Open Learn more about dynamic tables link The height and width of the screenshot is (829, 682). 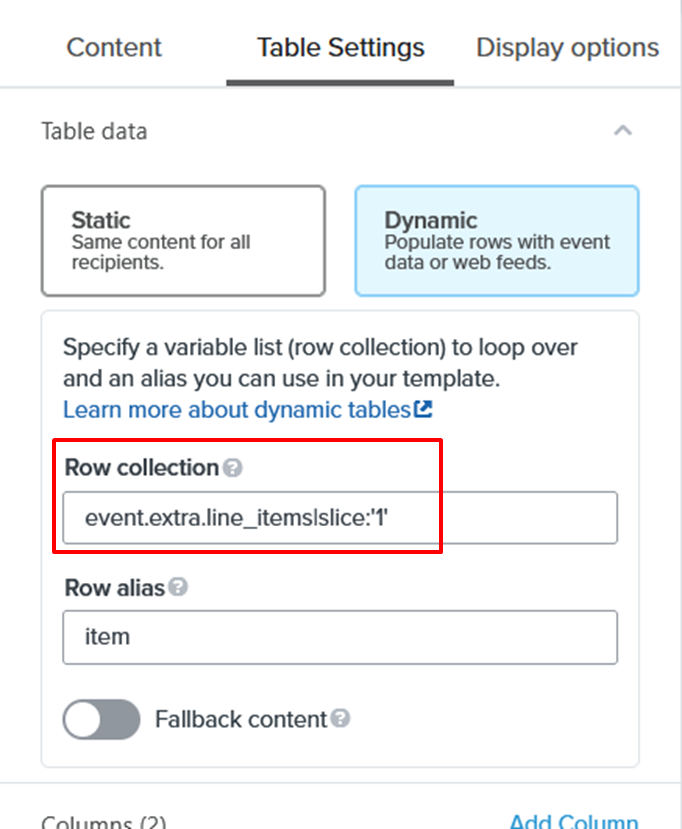point(238,409)
